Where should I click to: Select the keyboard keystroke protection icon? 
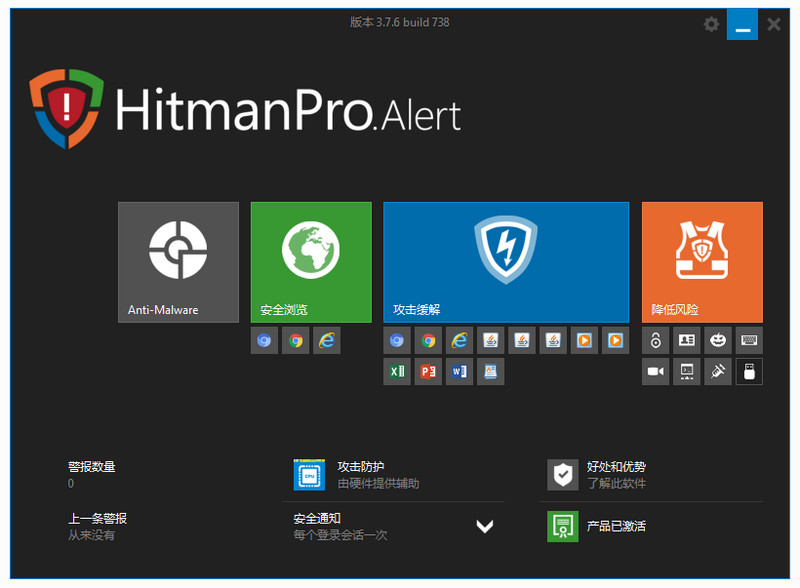pos(748,340)
